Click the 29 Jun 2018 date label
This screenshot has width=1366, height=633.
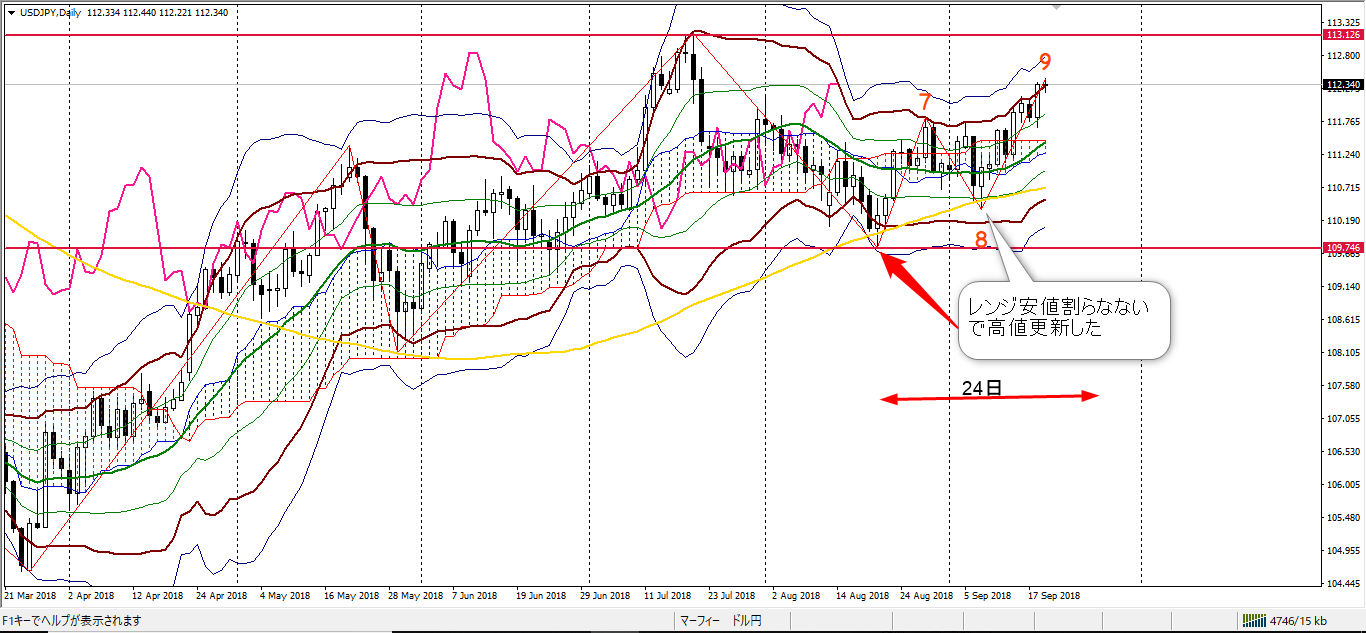coord(606,595)
